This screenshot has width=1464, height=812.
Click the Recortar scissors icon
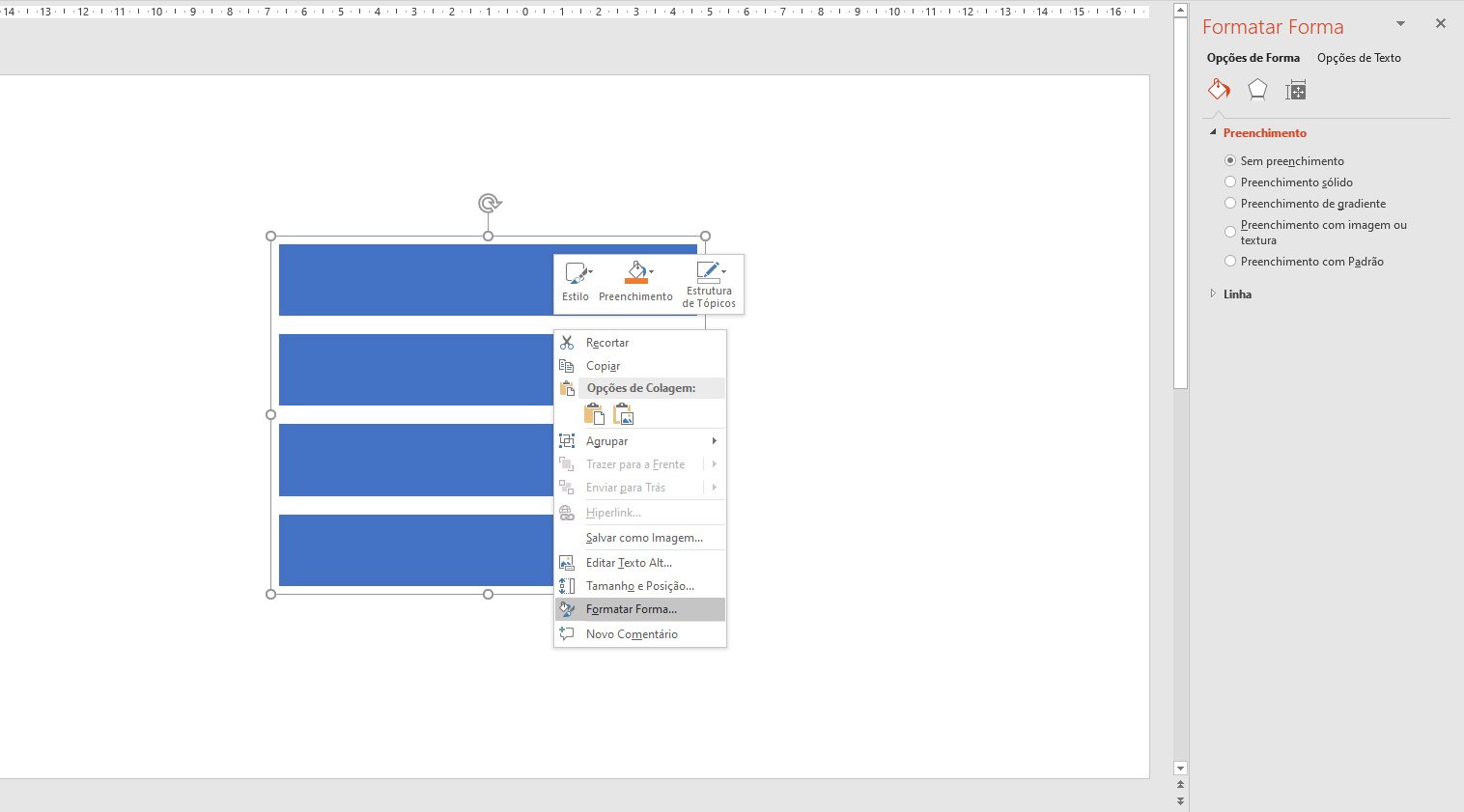point(567,343)
